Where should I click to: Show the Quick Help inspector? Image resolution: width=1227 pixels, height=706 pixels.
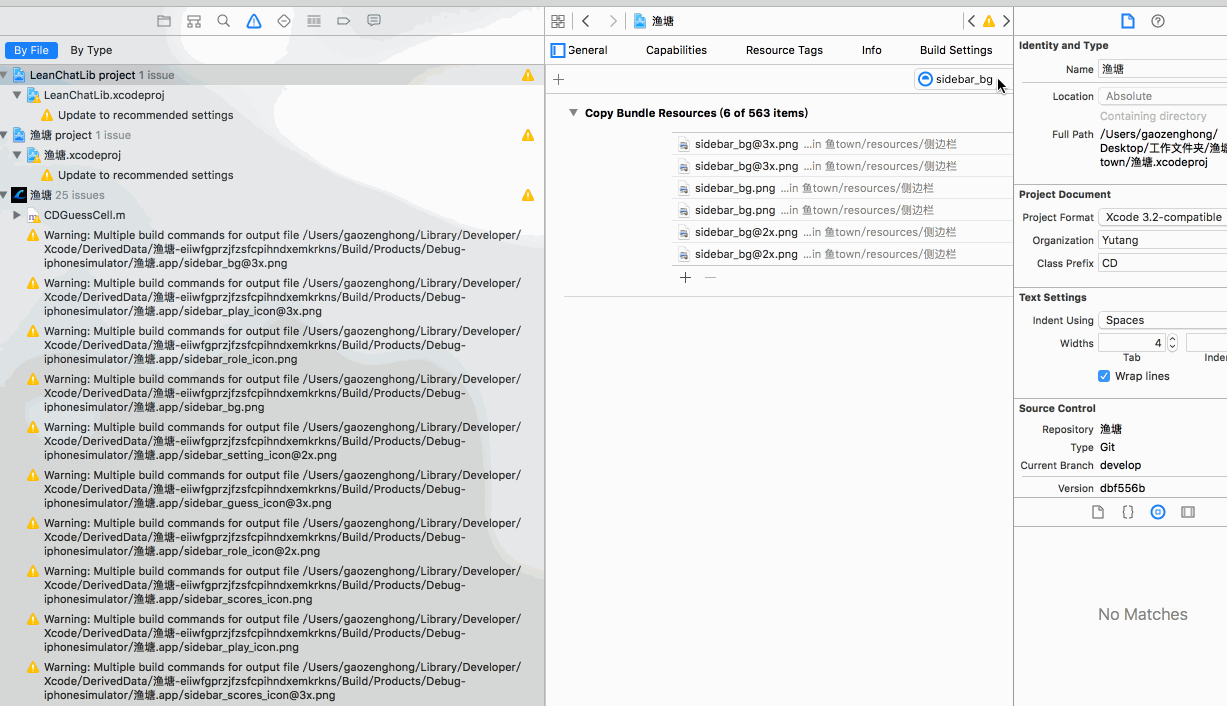1158,21
